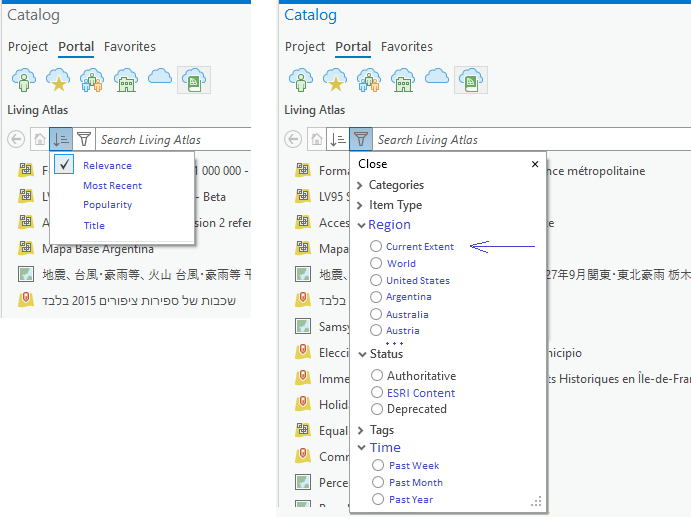The width and height of the screenshot is (691, 519).
Task: Choose Title sort option
Action: pos(94,226)
